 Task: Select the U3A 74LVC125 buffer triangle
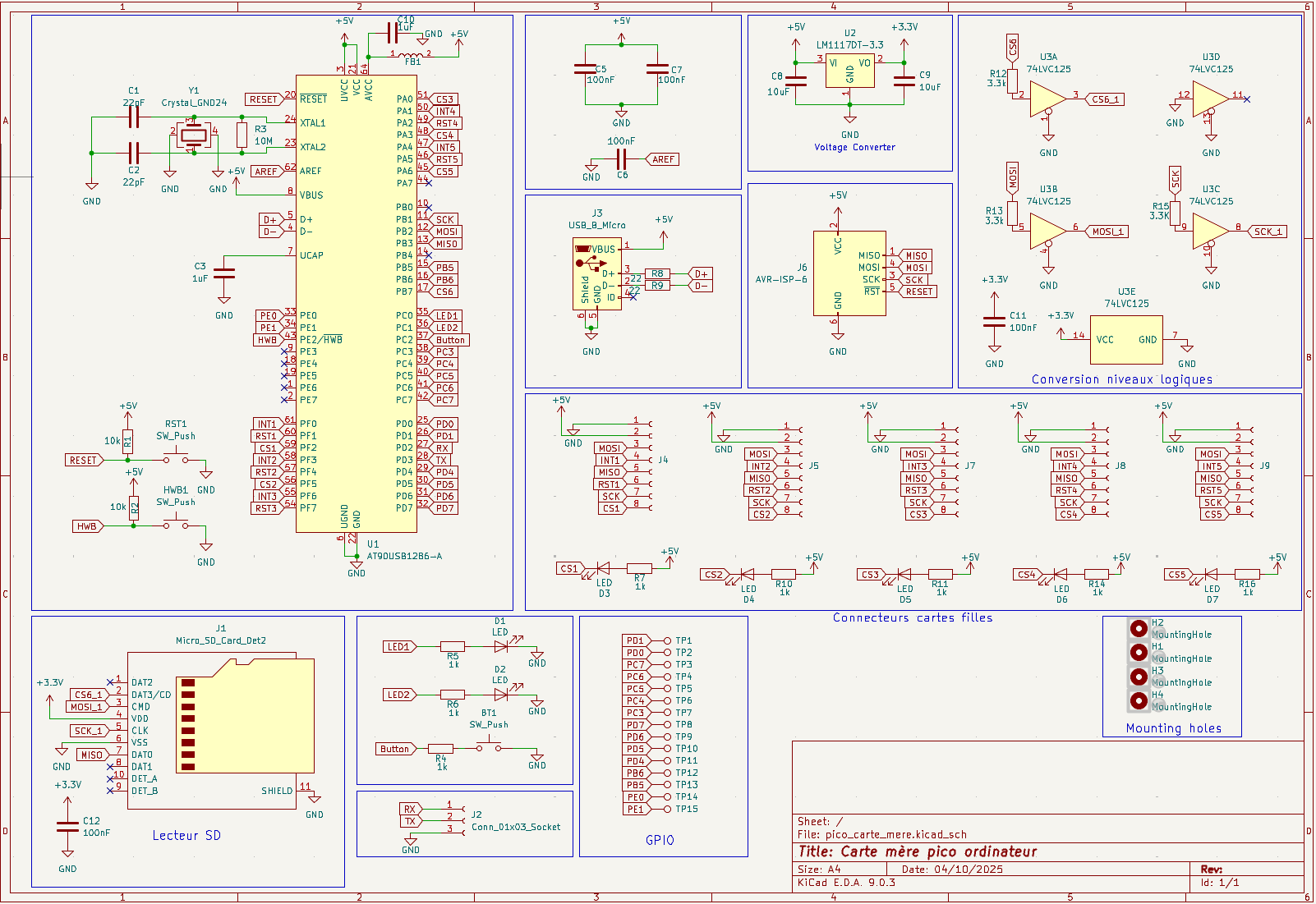click(x=1047, y=99)
